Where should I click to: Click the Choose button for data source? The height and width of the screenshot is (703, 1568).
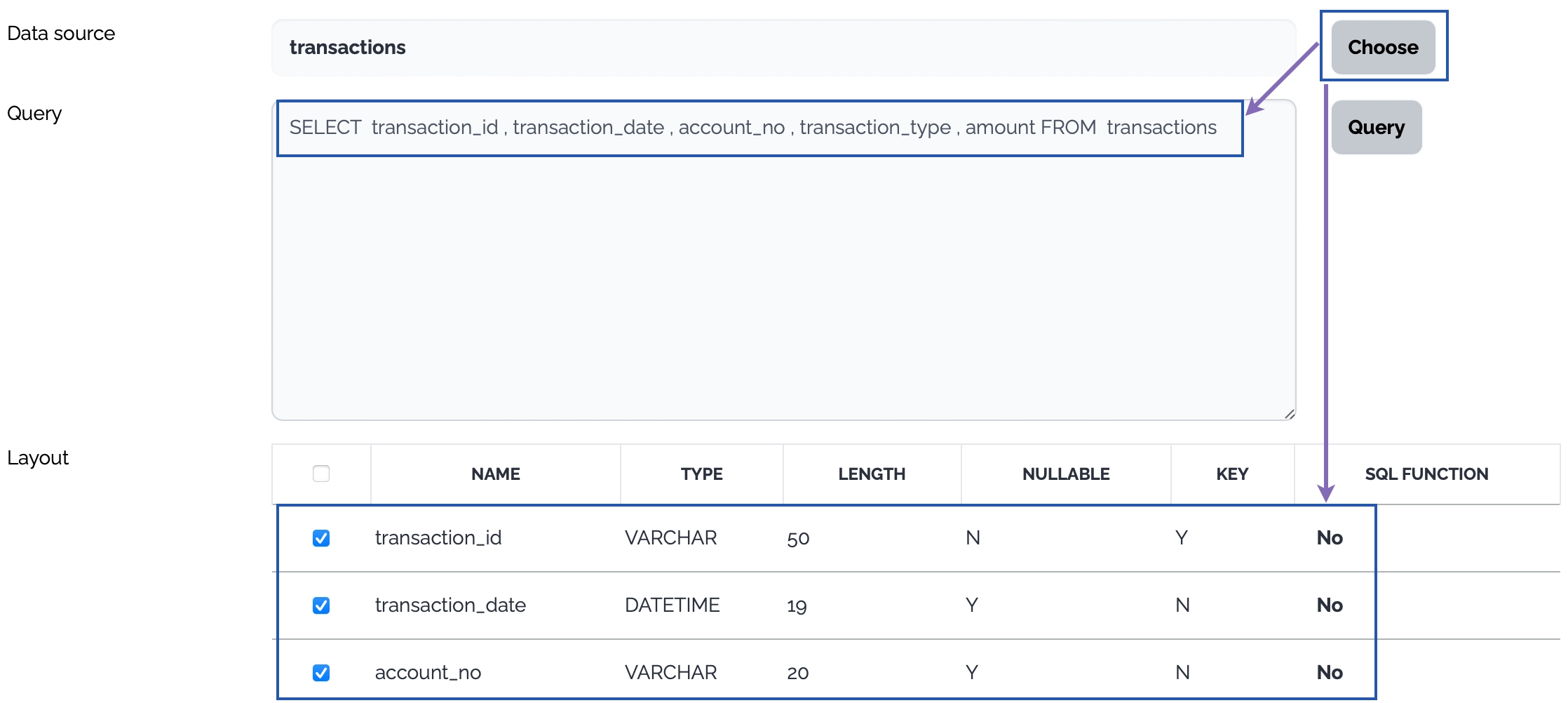pos(1382,47)
